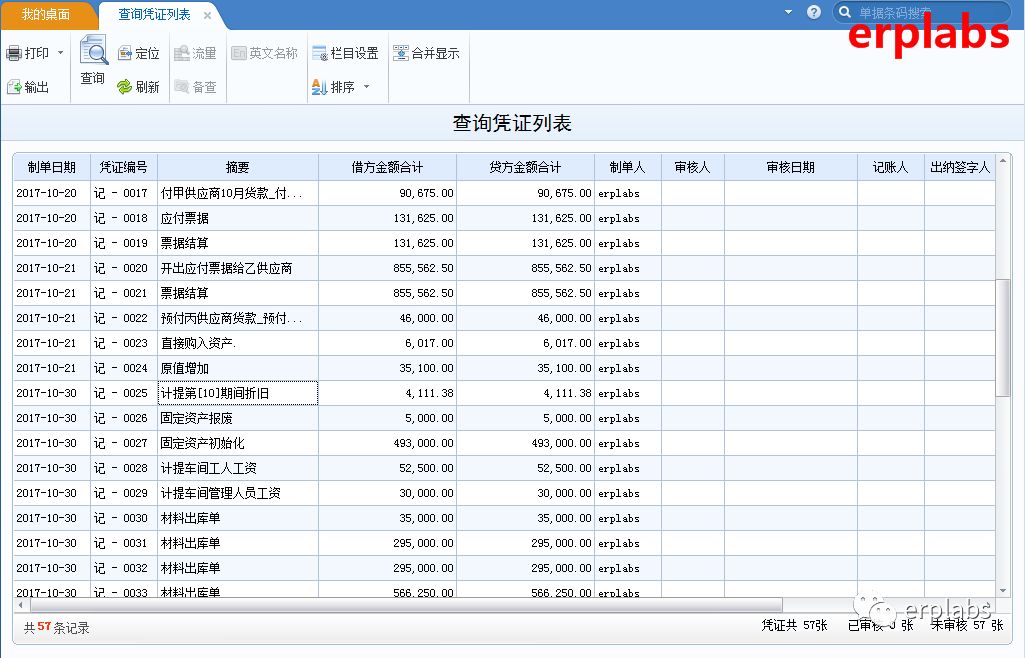This screenshot has height=658, width=1025.
Task: Click the 打印 print icon
Action: pos(14,53)
